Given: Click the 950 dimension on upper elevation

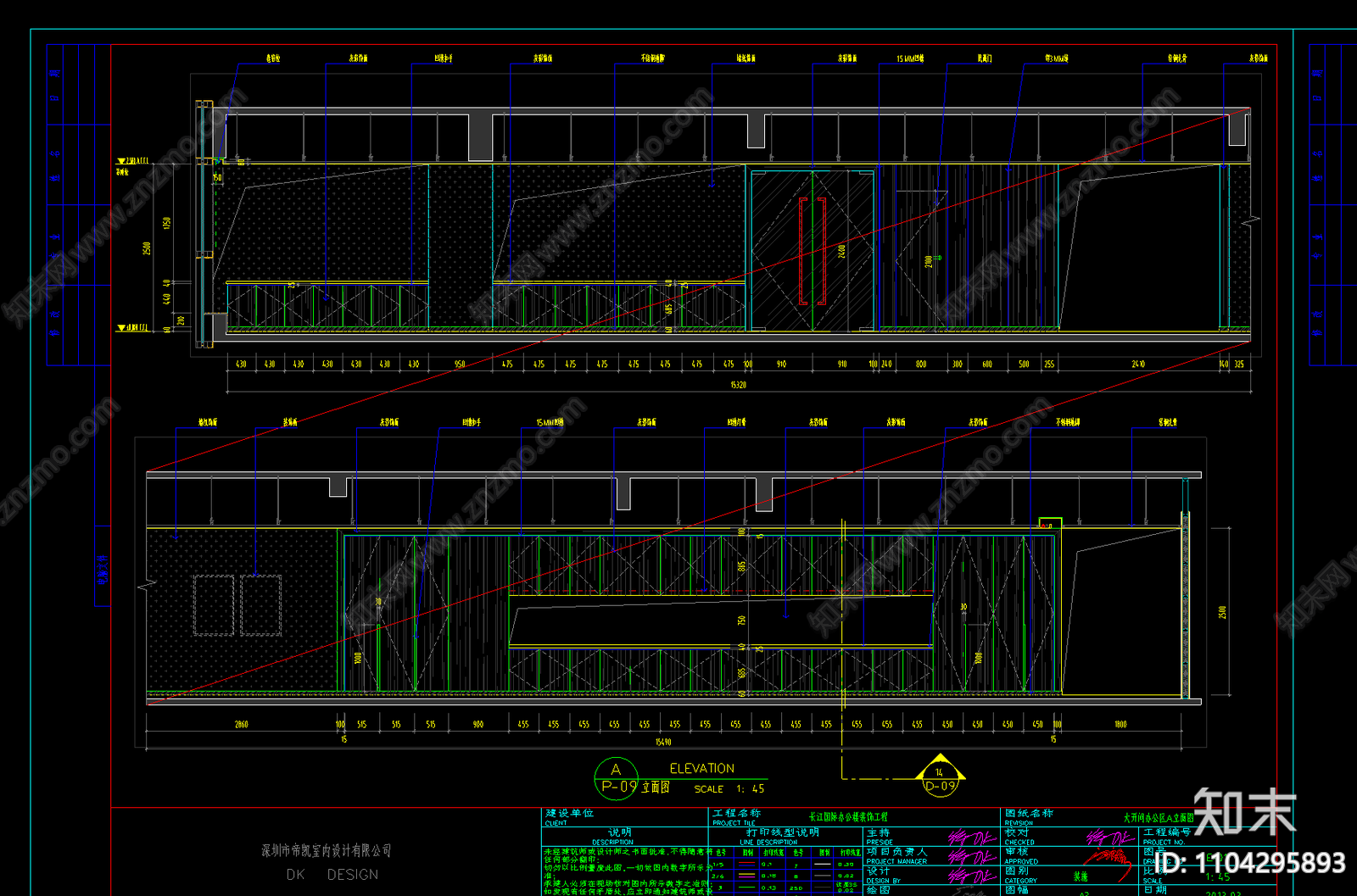Looking at the screenshot, I should pyautogui.click(x=460, y=365).
